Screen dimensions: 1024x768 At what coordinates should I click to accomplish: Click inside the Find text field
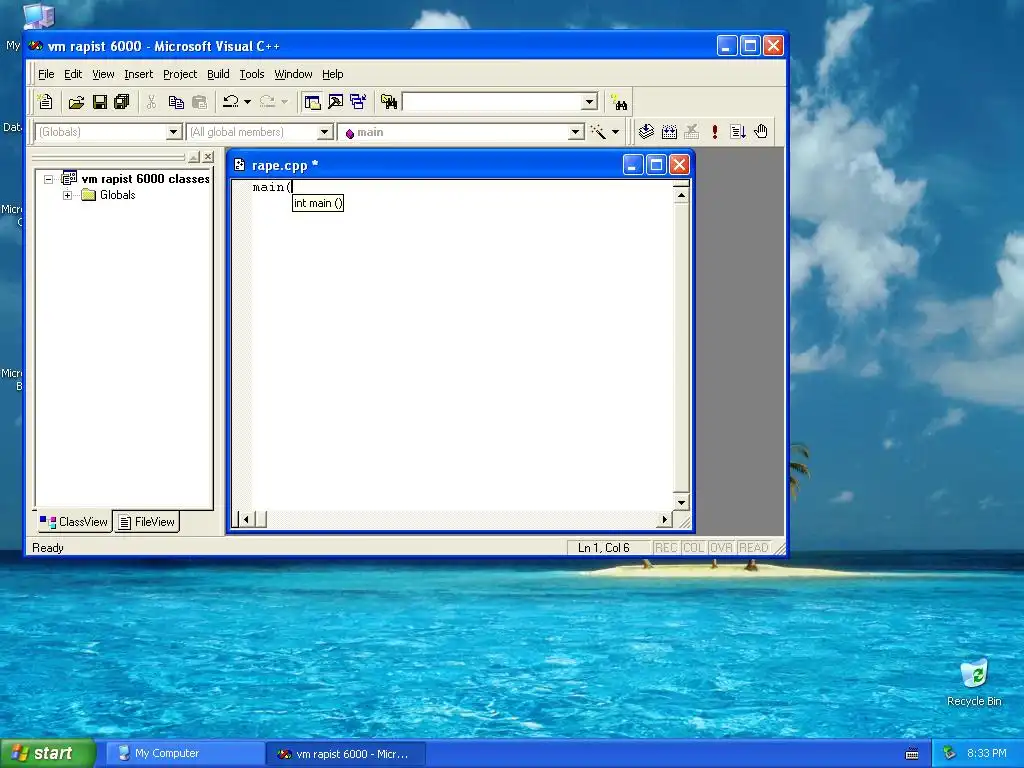492,102
